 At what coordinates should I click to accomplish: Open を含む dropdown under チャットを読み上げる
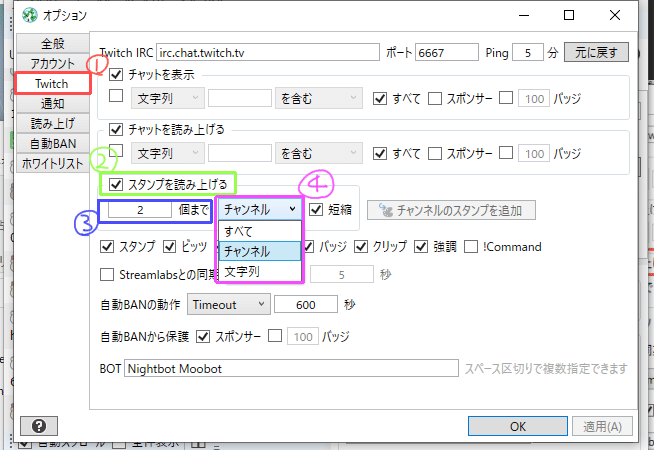tap(319, 153)
